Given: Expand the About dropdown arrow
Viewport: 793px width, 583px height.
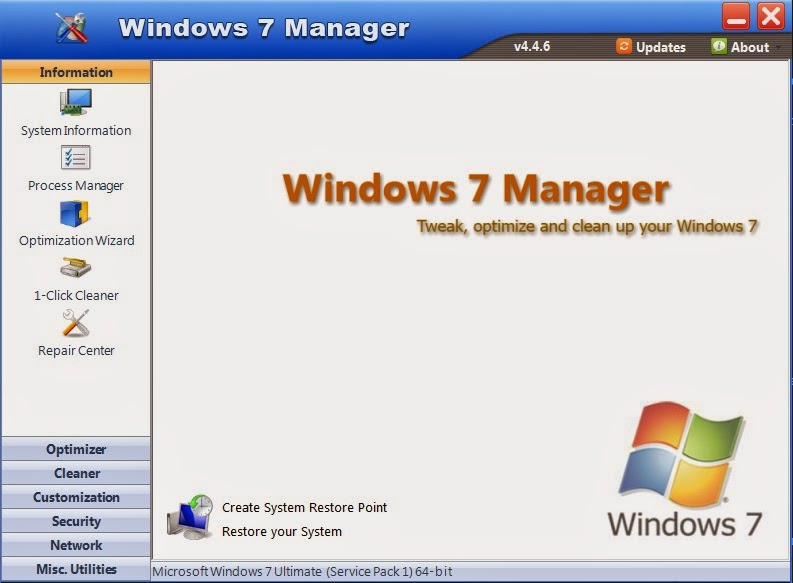Looking at the screenshot, I should point(778,48).
